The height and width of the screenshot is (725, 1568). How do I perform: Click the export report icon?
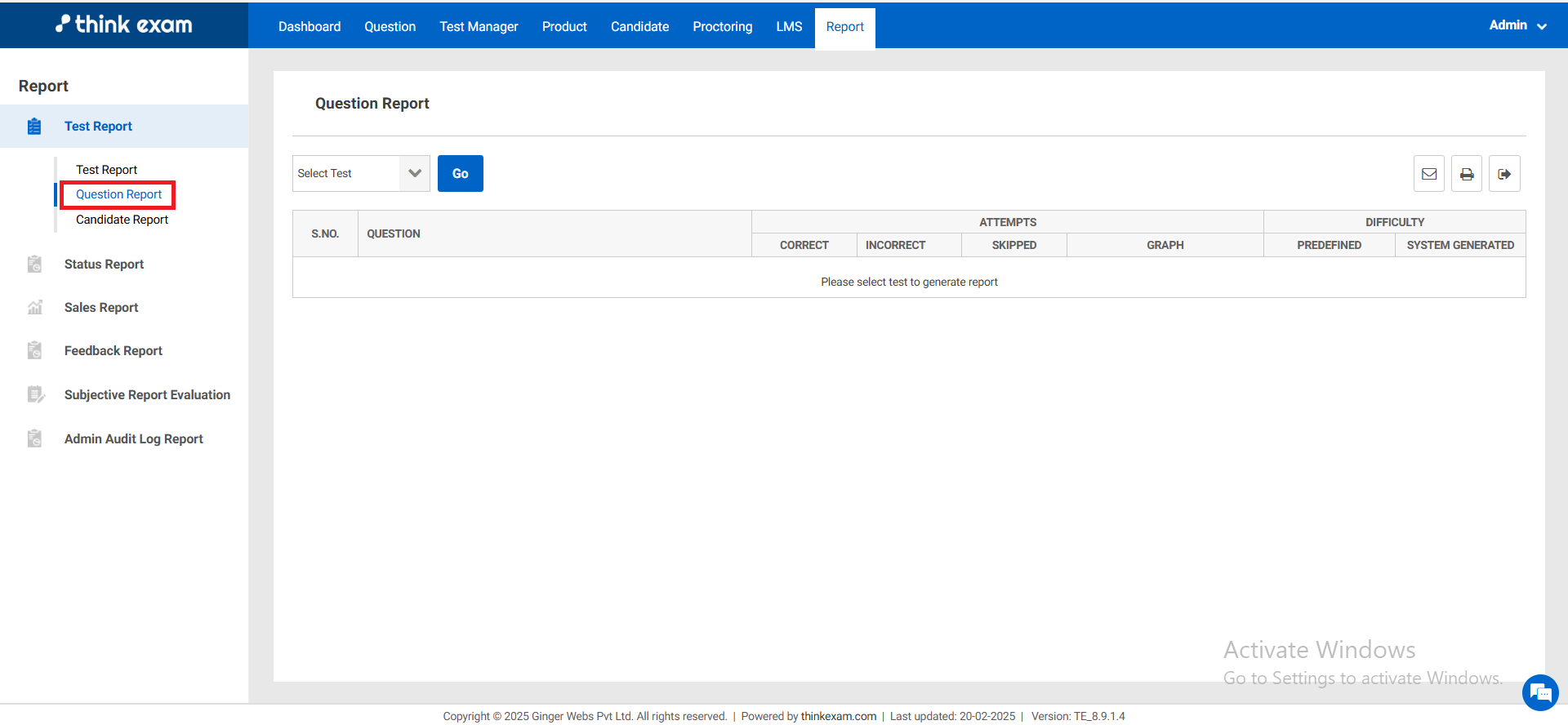click(1503, 174)
